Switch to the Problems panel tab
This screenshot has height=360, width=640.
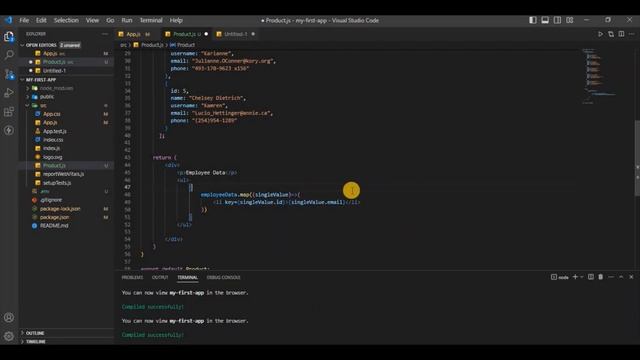click(x=132, y=277)
